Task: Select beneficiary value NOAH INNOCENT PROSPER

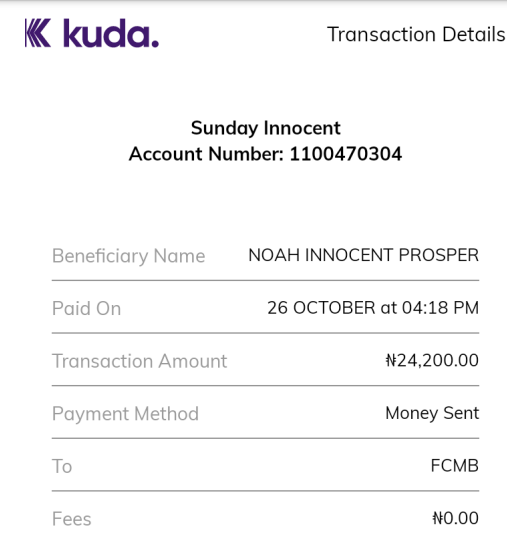Action: pyautogui.click(x=364, y=255)
